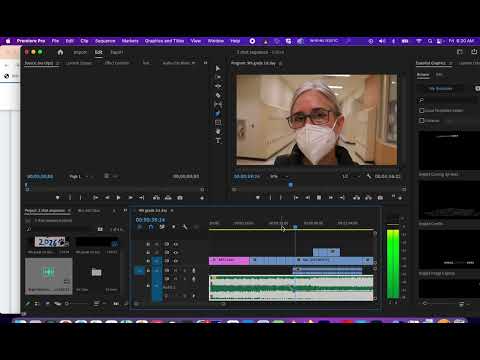This screenshot has height=360, width=480.
Task: Expand Project panel overflow chevrons
Action: (x=125, y=210)
